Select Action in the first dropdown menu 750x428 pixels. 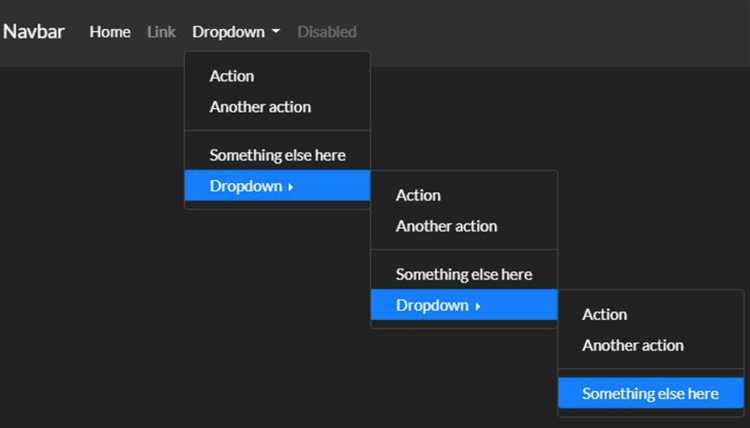click(x=277, y=76)
